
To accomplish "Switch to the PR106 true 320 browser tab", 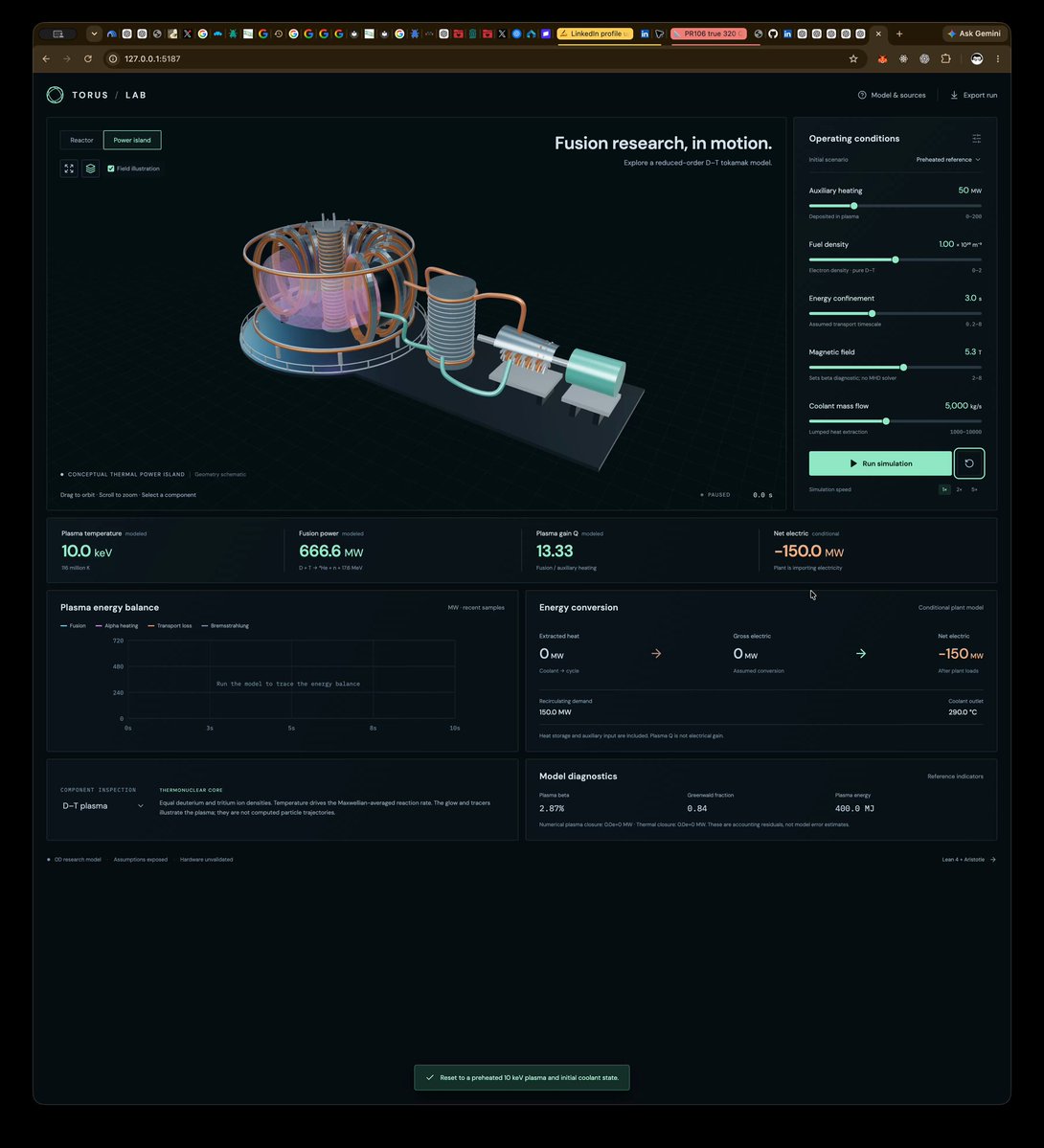I will pos(709,34).
